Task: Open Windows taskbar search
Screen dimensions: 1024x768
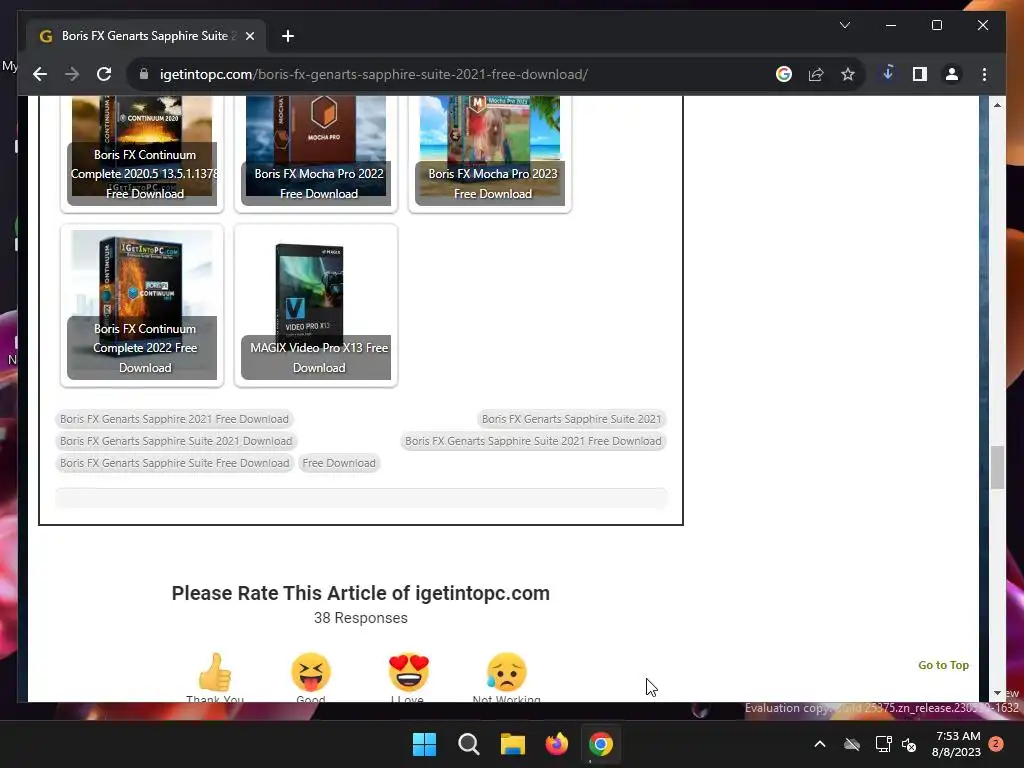Action: [x=468, y=744]
